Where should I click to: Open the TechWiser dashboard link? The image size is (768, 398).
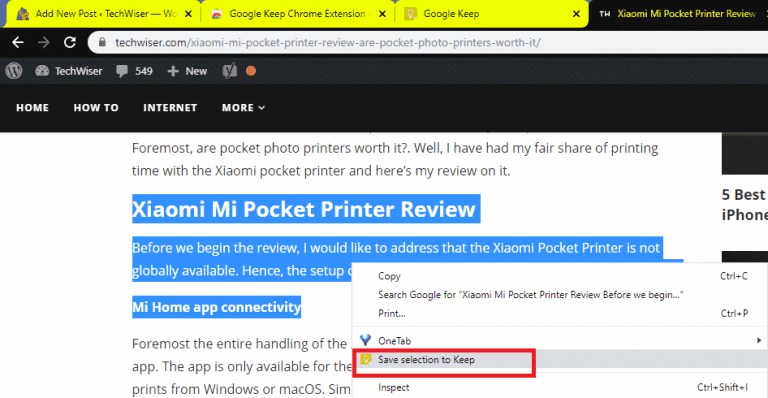pos(69,71)
